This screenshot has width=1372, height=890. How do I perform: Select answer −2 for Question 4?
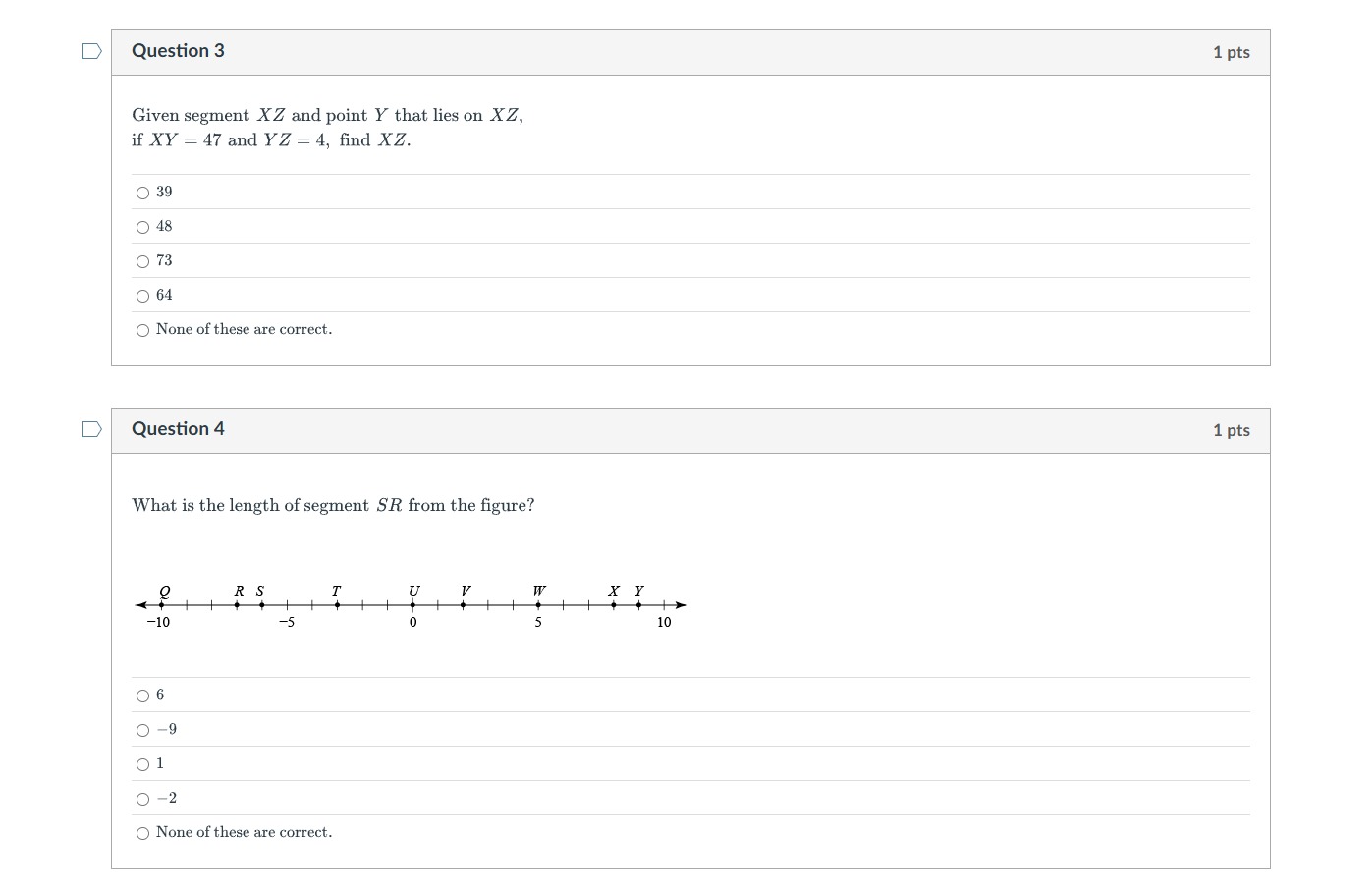click(143, 799)
